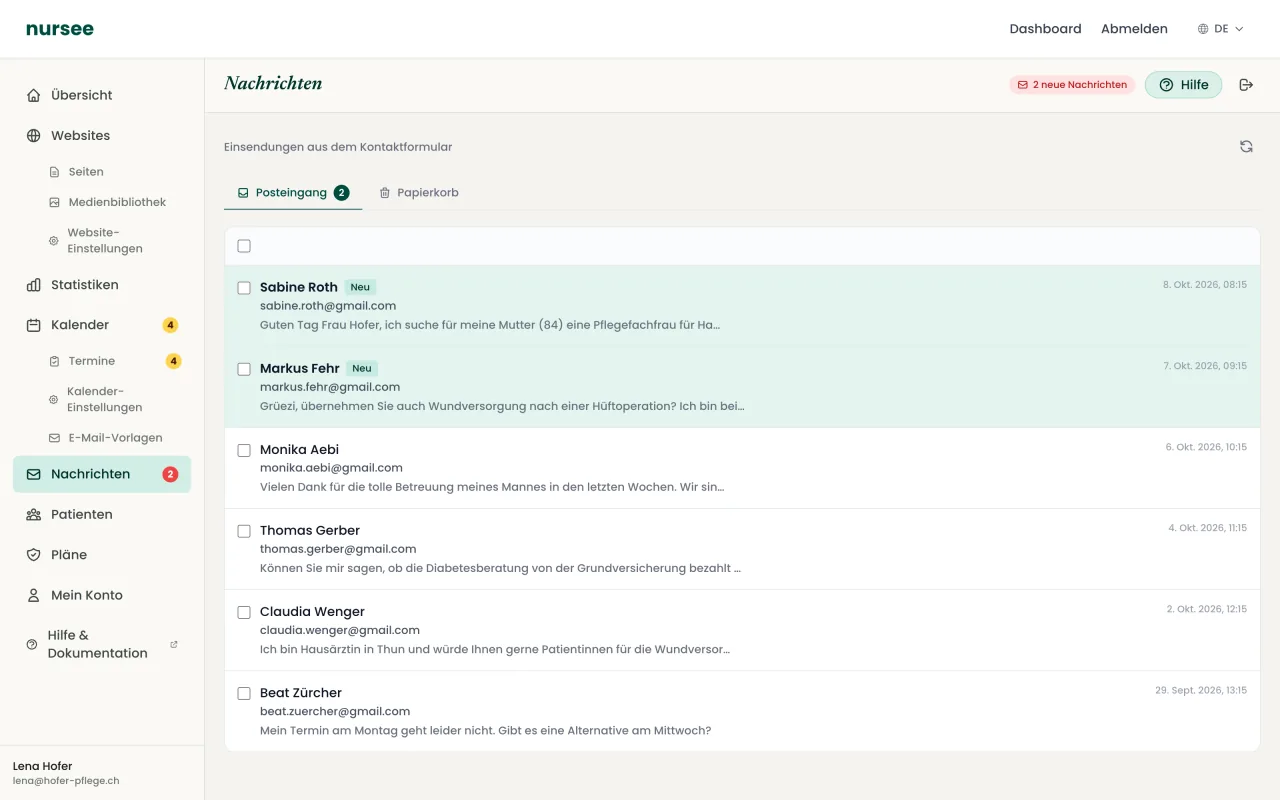This screenshot has width=1280, height=800.
Task: Click the Pläne shield icon
Action: click(34, 555)
